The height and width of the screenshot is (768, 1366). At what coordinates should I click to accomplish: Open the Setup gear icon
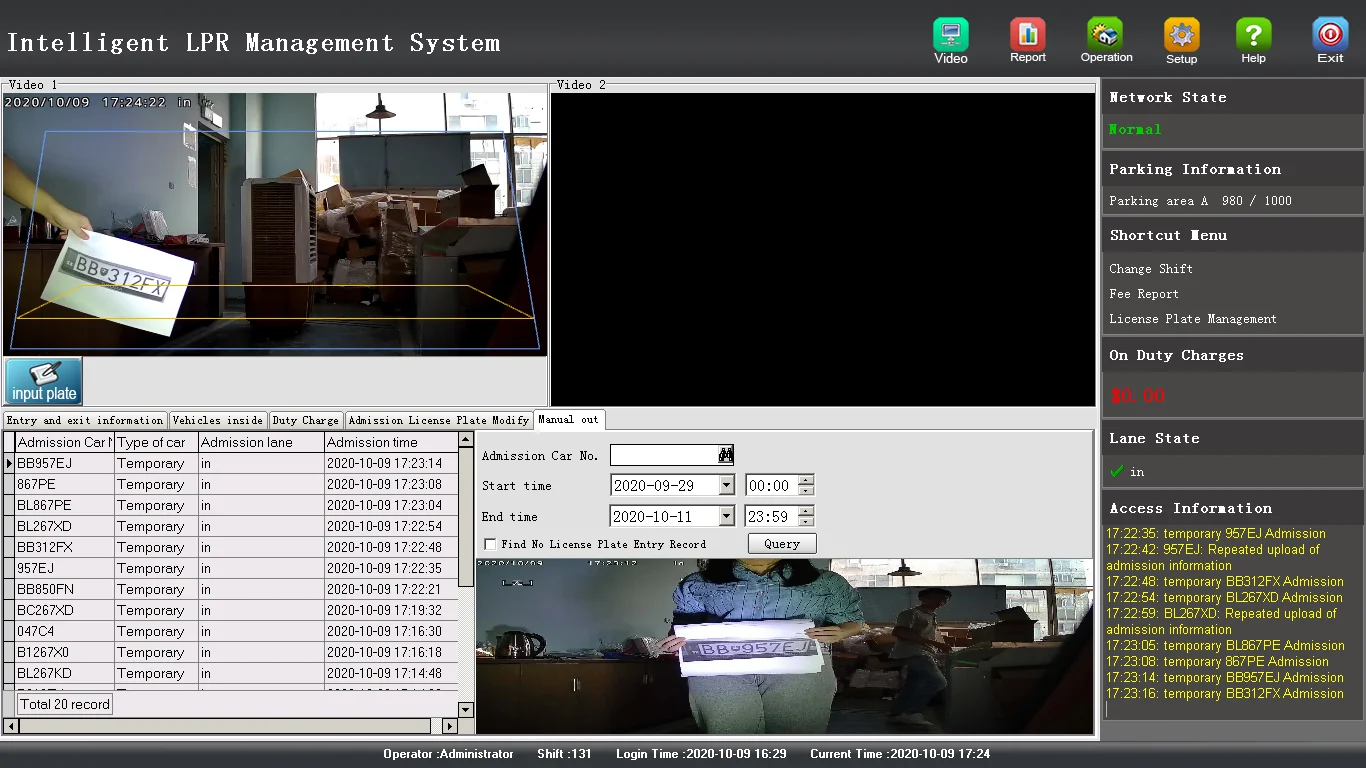point(1181,36)
